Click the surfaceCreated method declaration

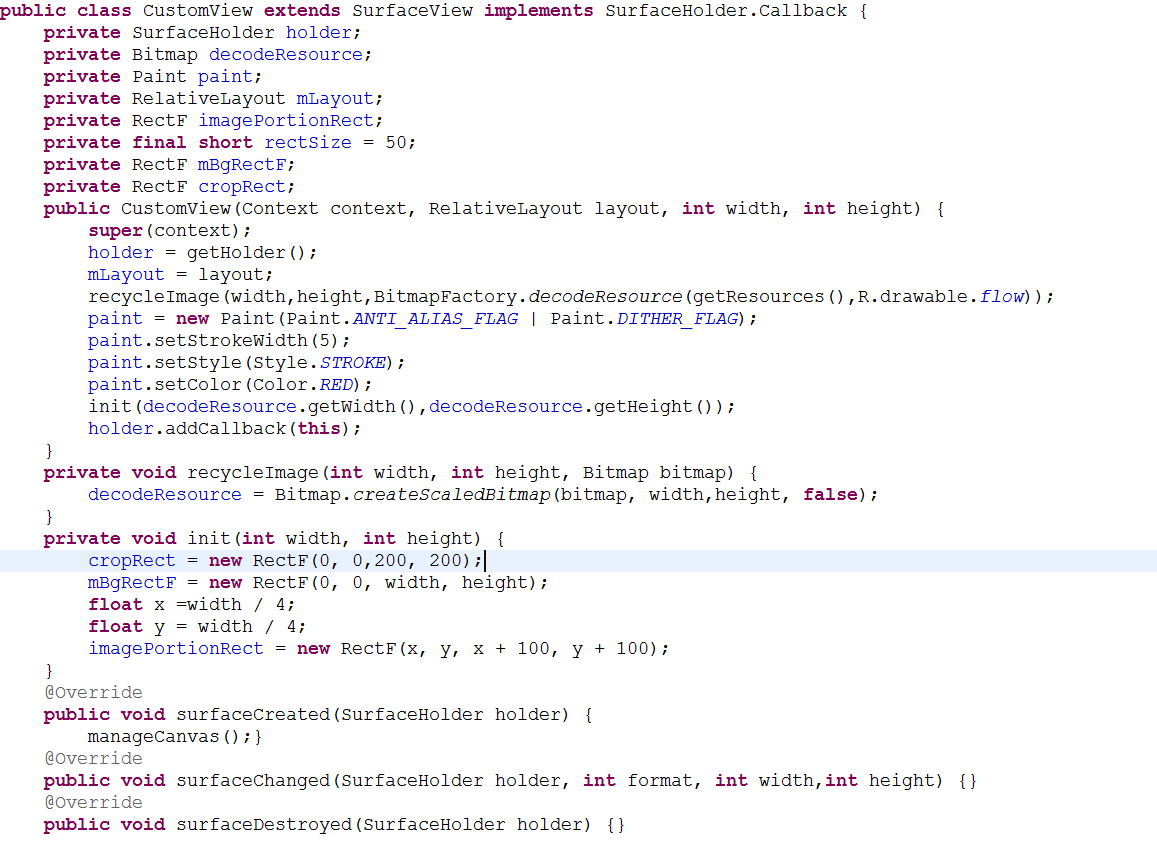317,715
